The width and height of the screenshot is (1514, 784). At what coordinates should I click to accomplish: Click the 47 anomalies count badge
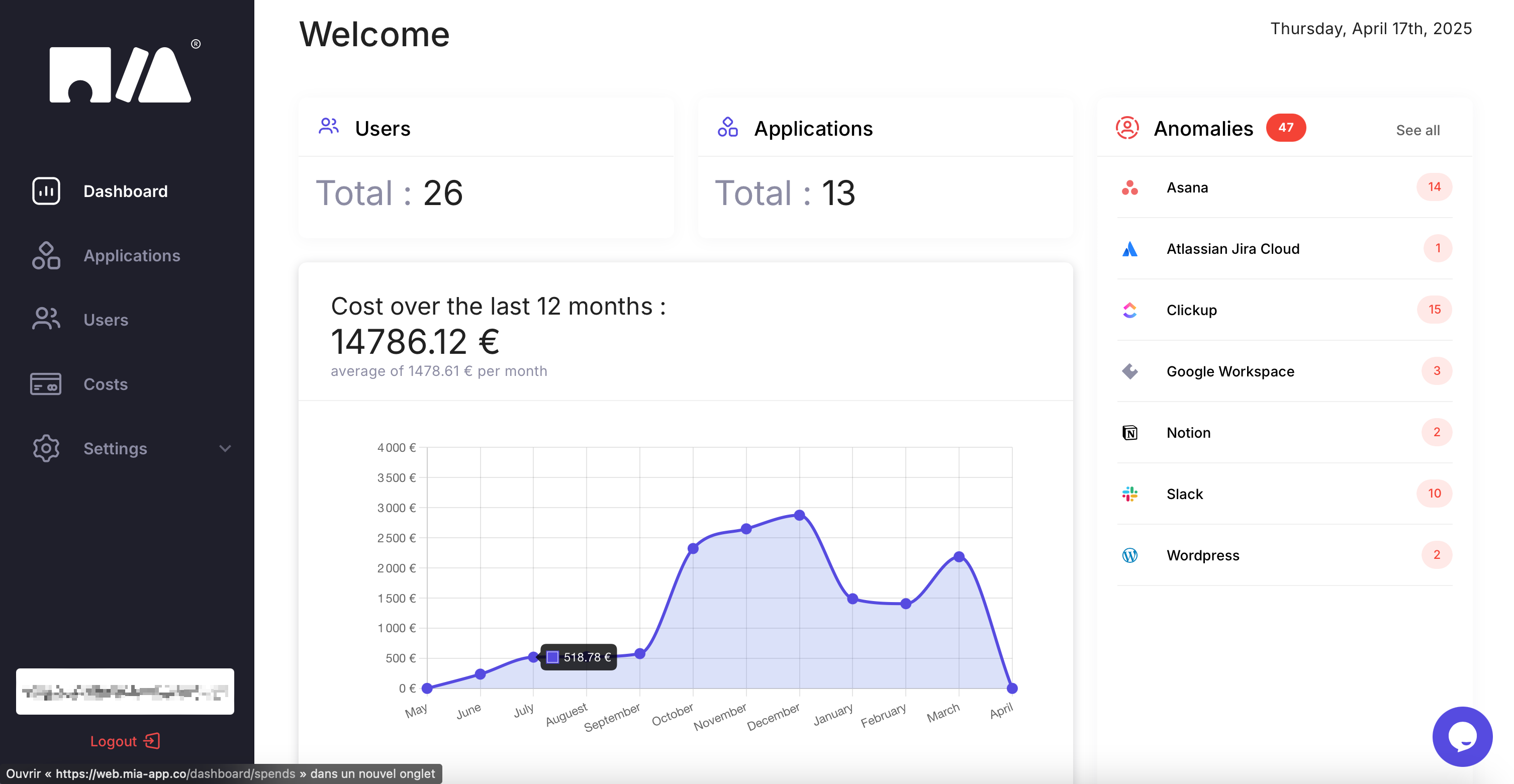pos(1286,128)
